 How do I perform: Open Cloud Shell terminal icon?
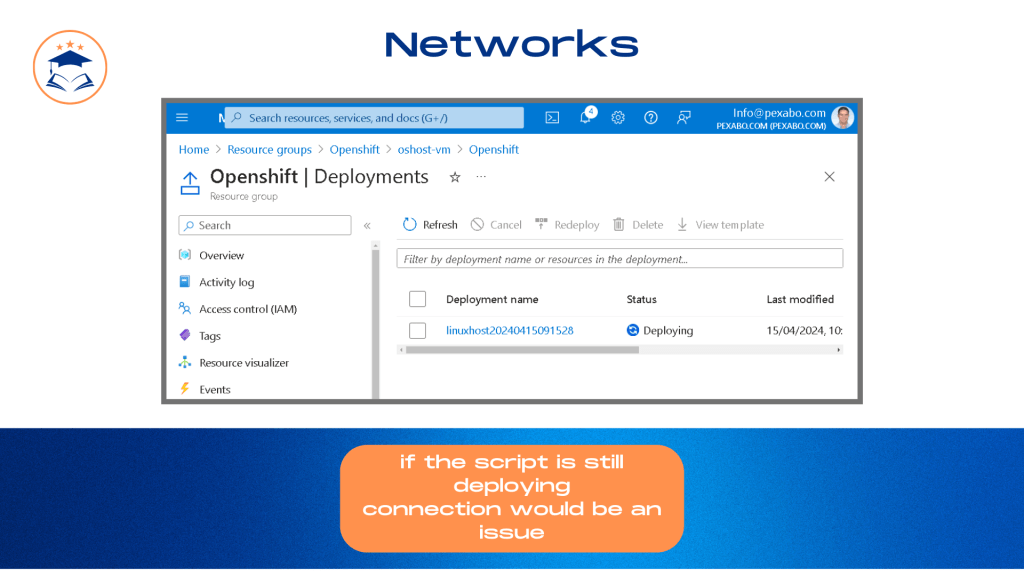[x=552, y=118]
